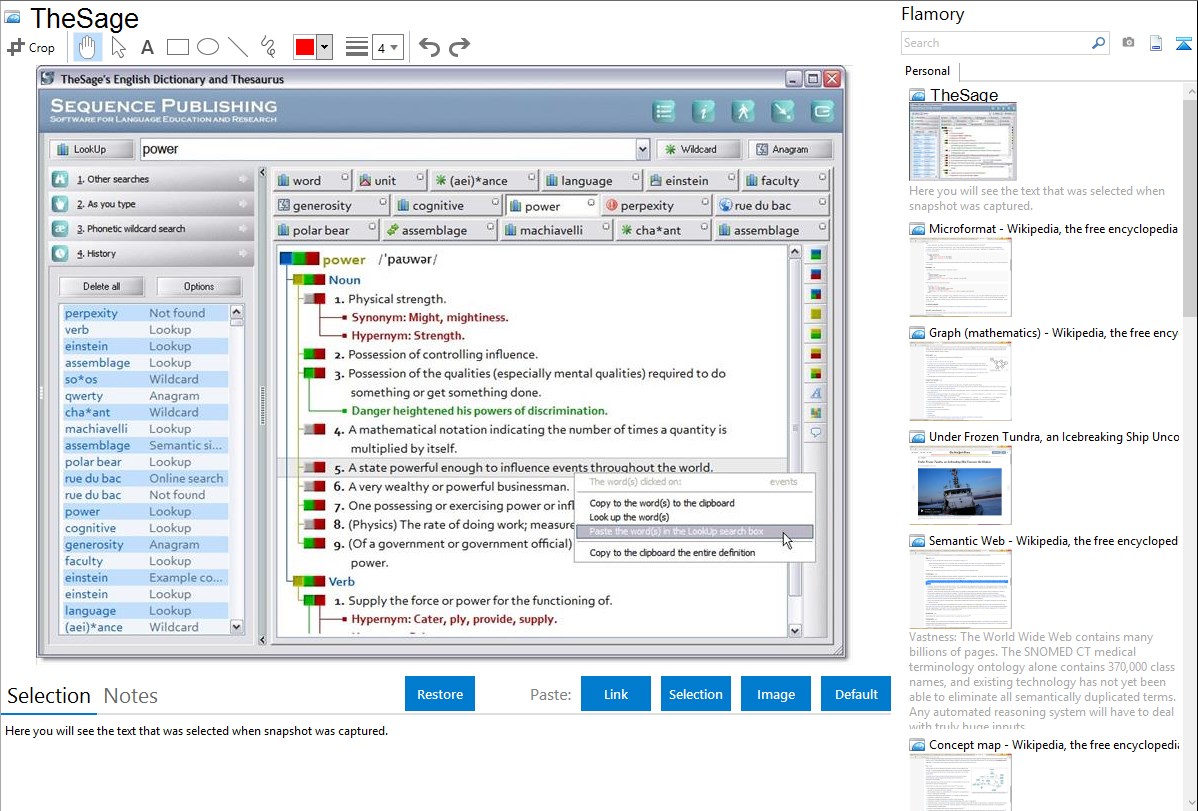Select the ellipse shape tool
The width and height of the screenshot is (1198, 811).
click(207, 47)
